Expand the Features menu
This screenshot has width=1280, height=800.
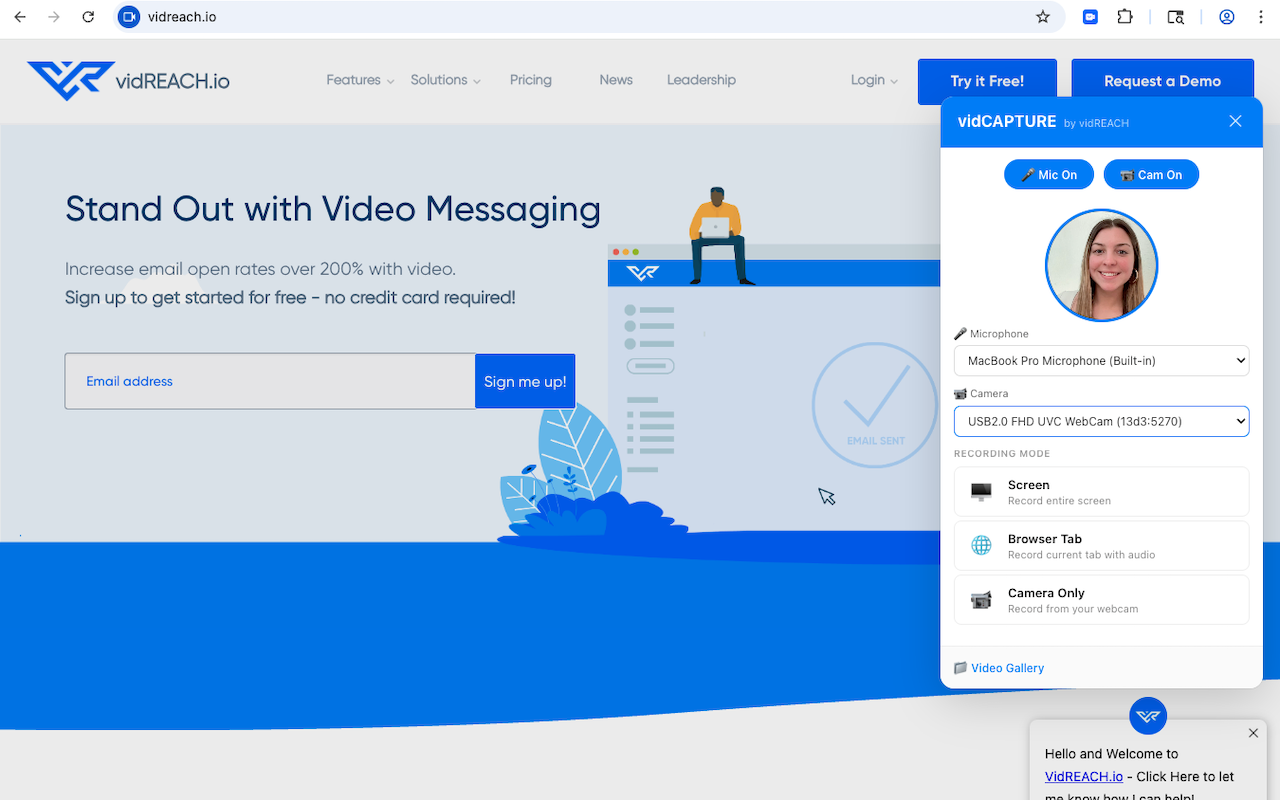(360, 80)
